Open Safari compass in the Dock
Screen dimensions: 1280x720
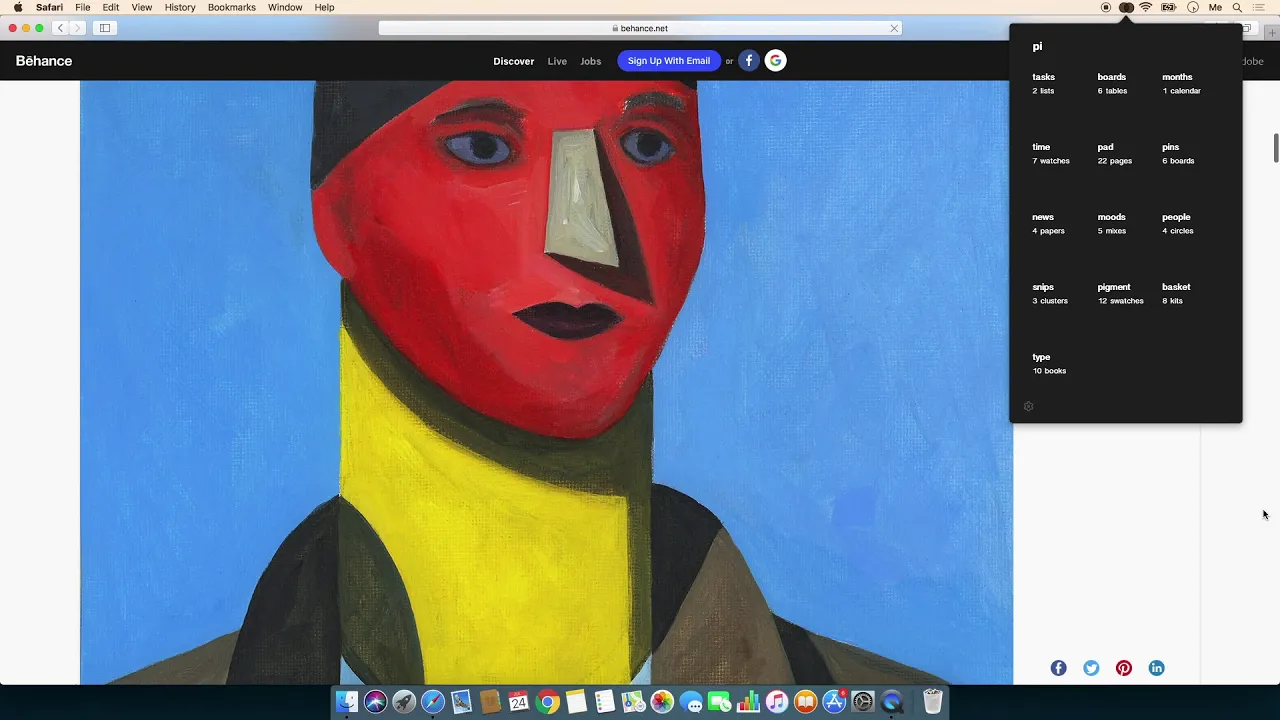(433, 702)
